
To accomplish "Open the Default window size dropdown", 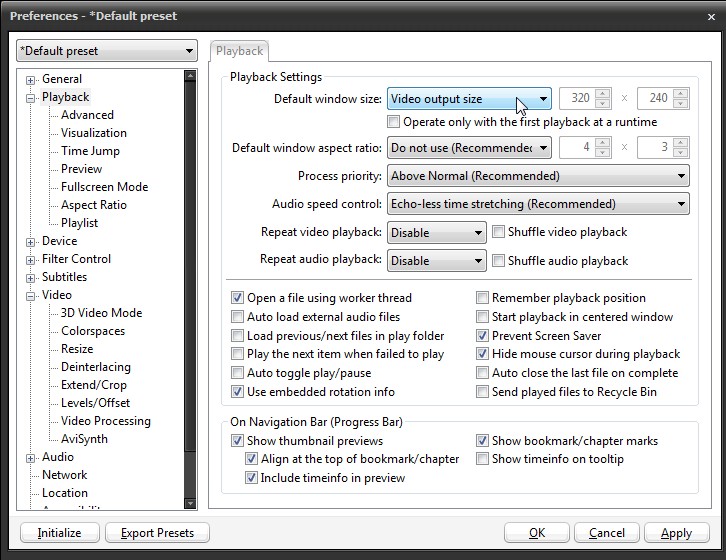I will [x=469, y=99].
